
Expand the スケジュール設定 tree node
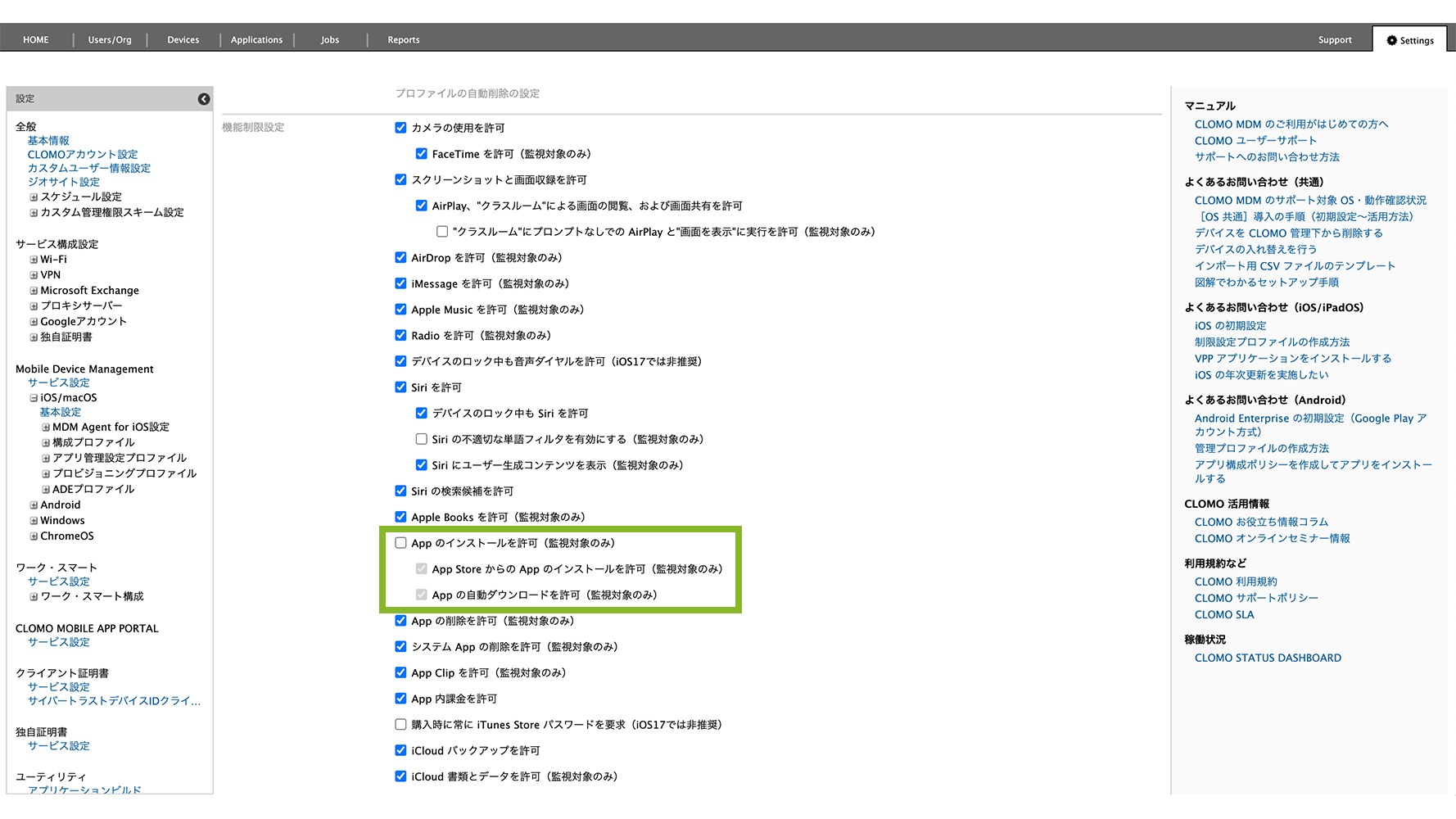[x=34, y=197]
